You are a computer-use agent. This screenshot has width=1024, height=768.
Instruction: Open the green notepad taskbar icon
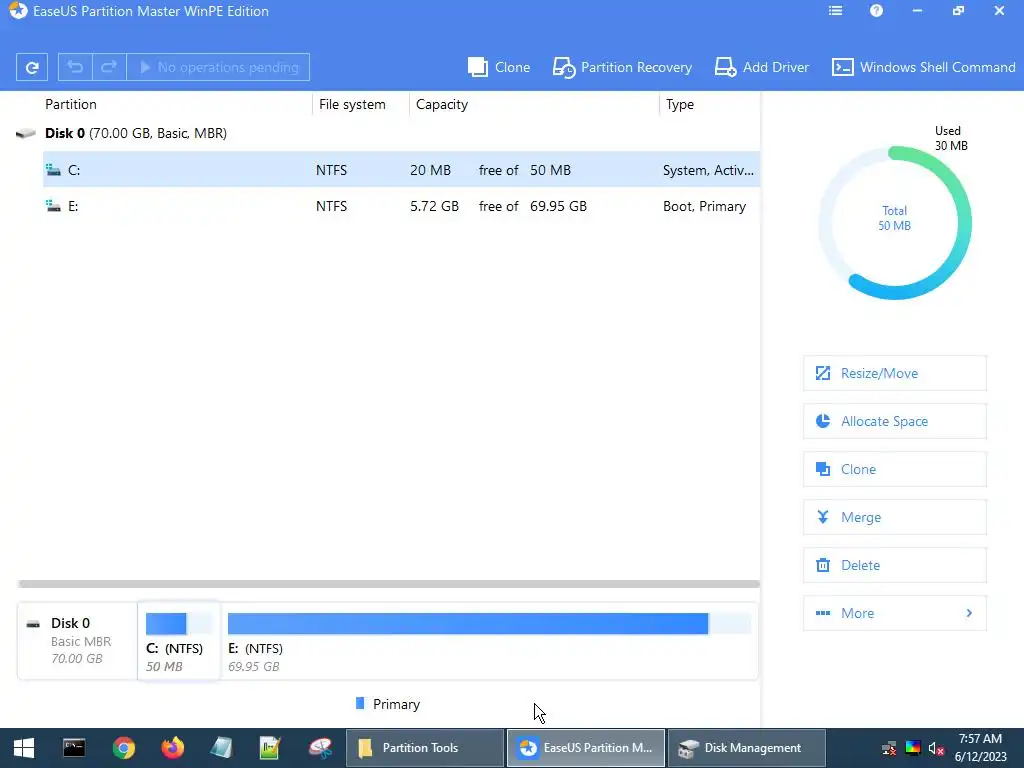pos(270,748)
